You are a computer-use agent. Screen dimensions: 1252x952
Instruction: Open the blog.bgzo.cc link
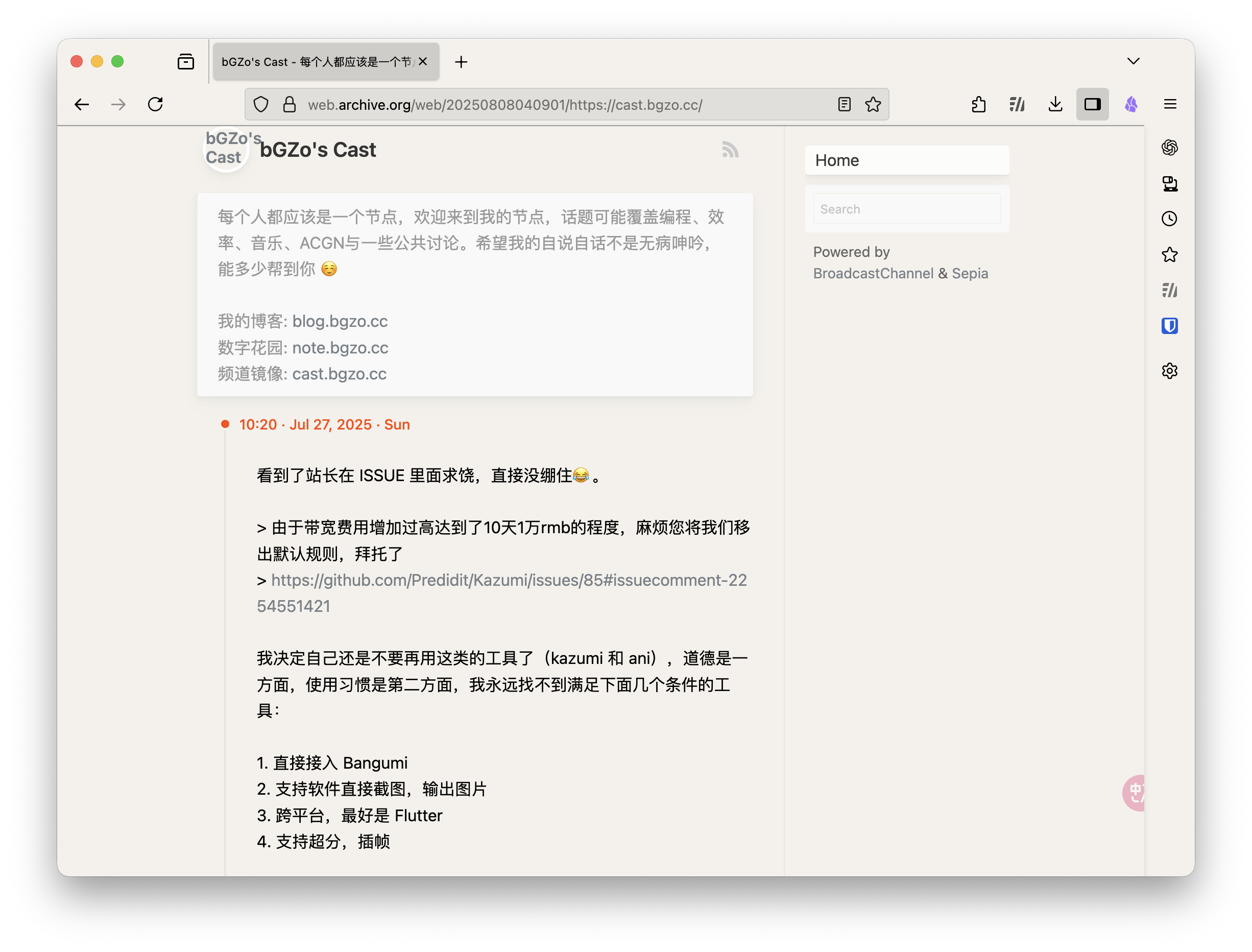tap(340, 321)
